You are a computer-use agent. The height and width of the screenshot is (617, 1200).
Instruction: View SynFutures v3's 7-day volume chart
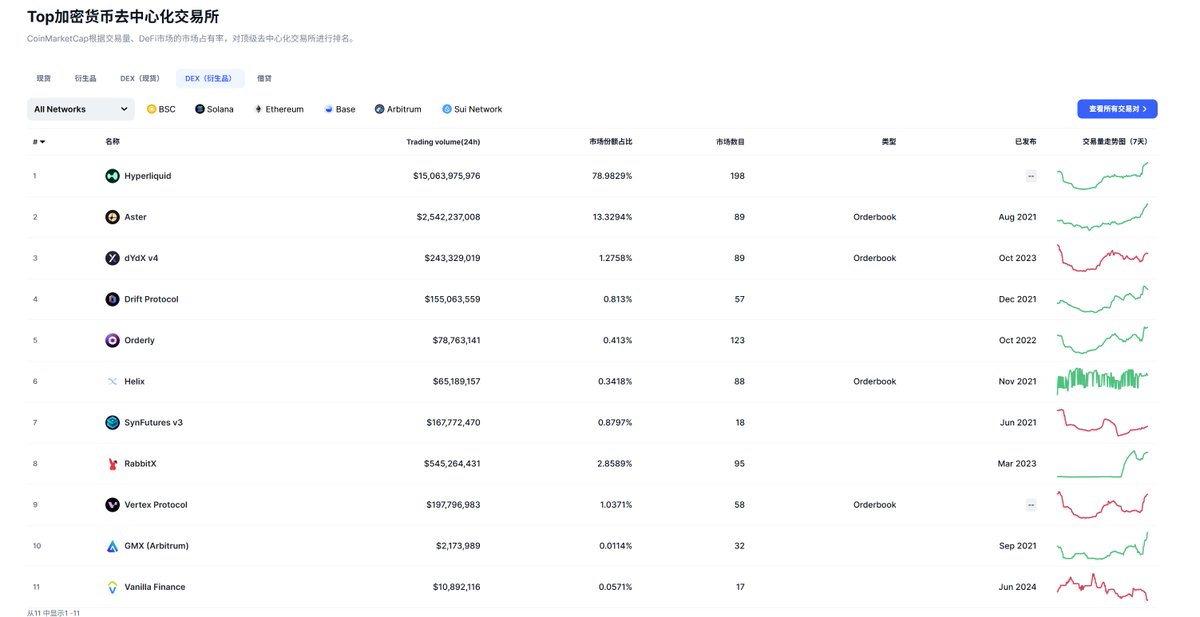point(1103,422)
